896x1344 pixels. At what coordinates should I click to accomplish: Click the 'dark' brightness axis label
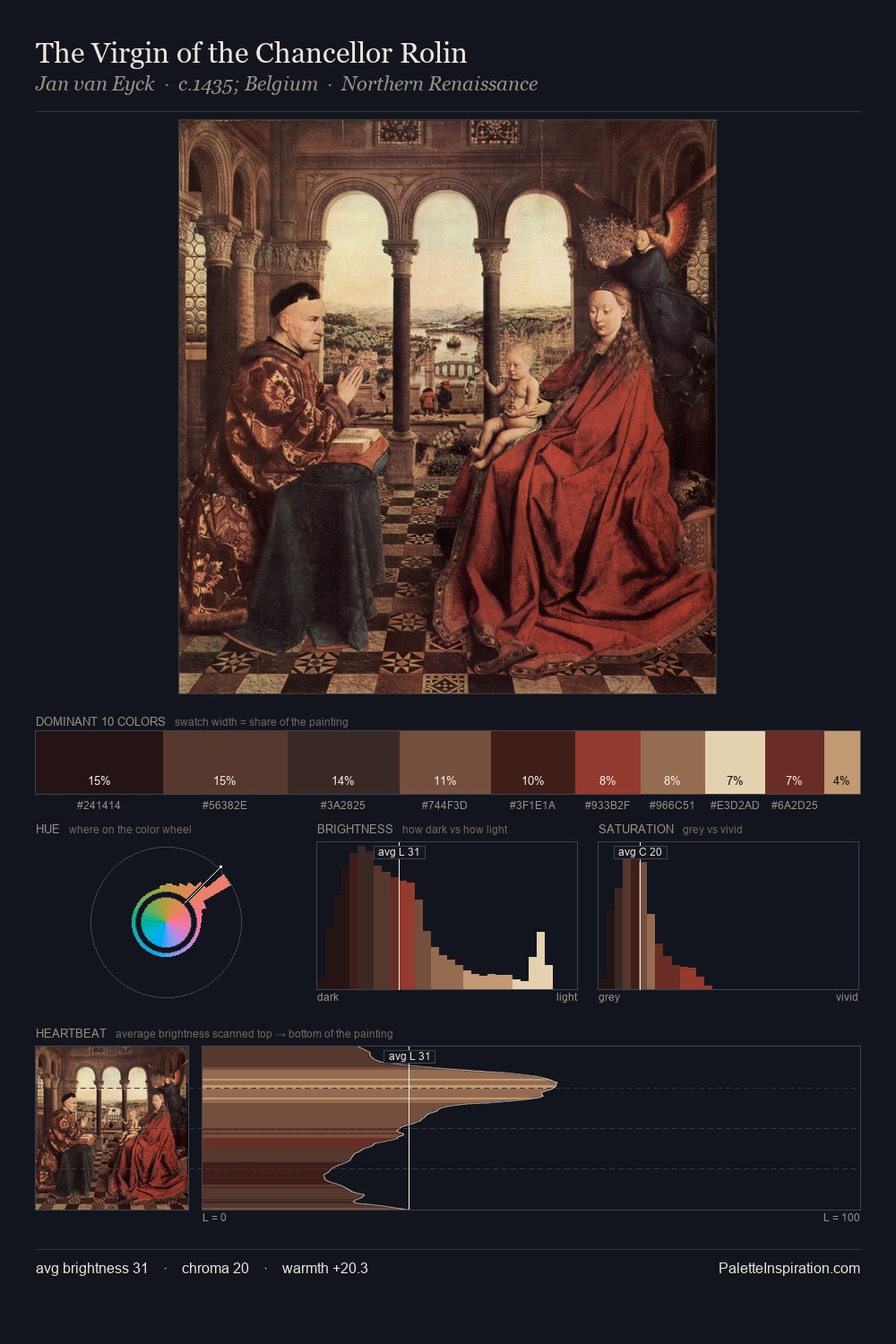coord(328,997)
